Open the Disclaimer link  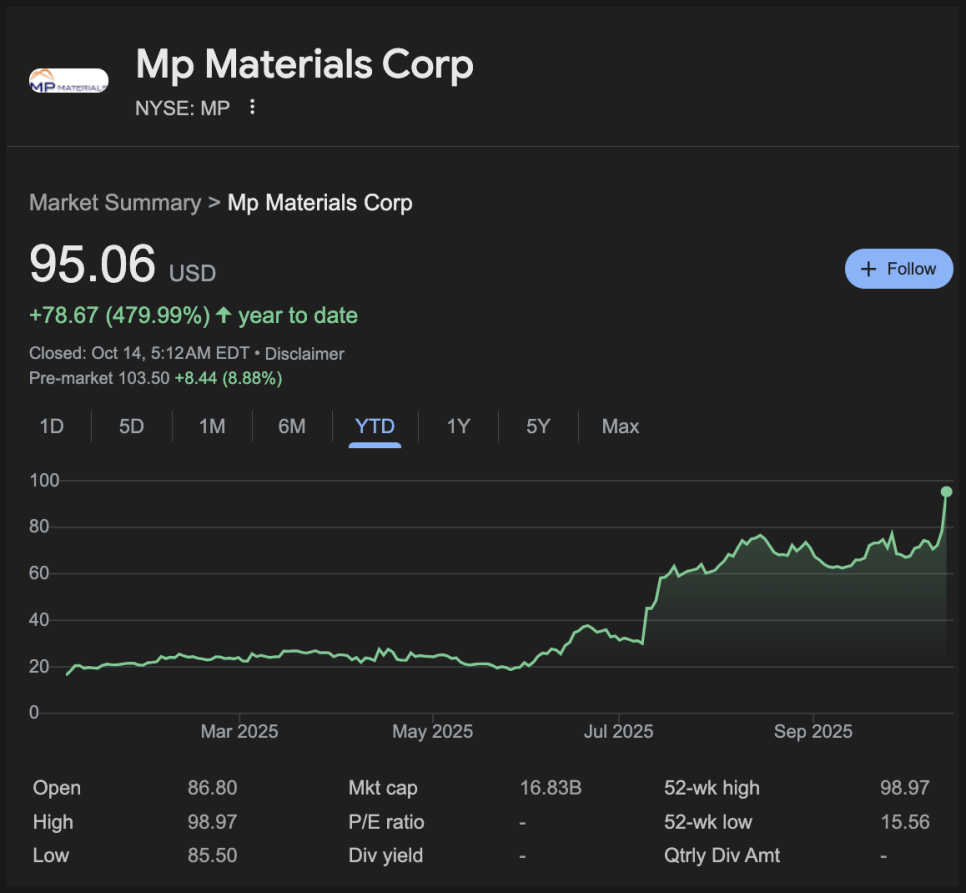point(304,354)
